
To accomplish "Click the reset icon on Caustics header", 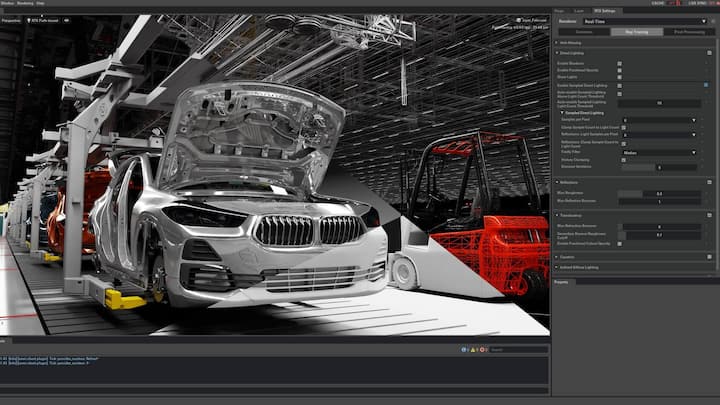I will point(709,257).
